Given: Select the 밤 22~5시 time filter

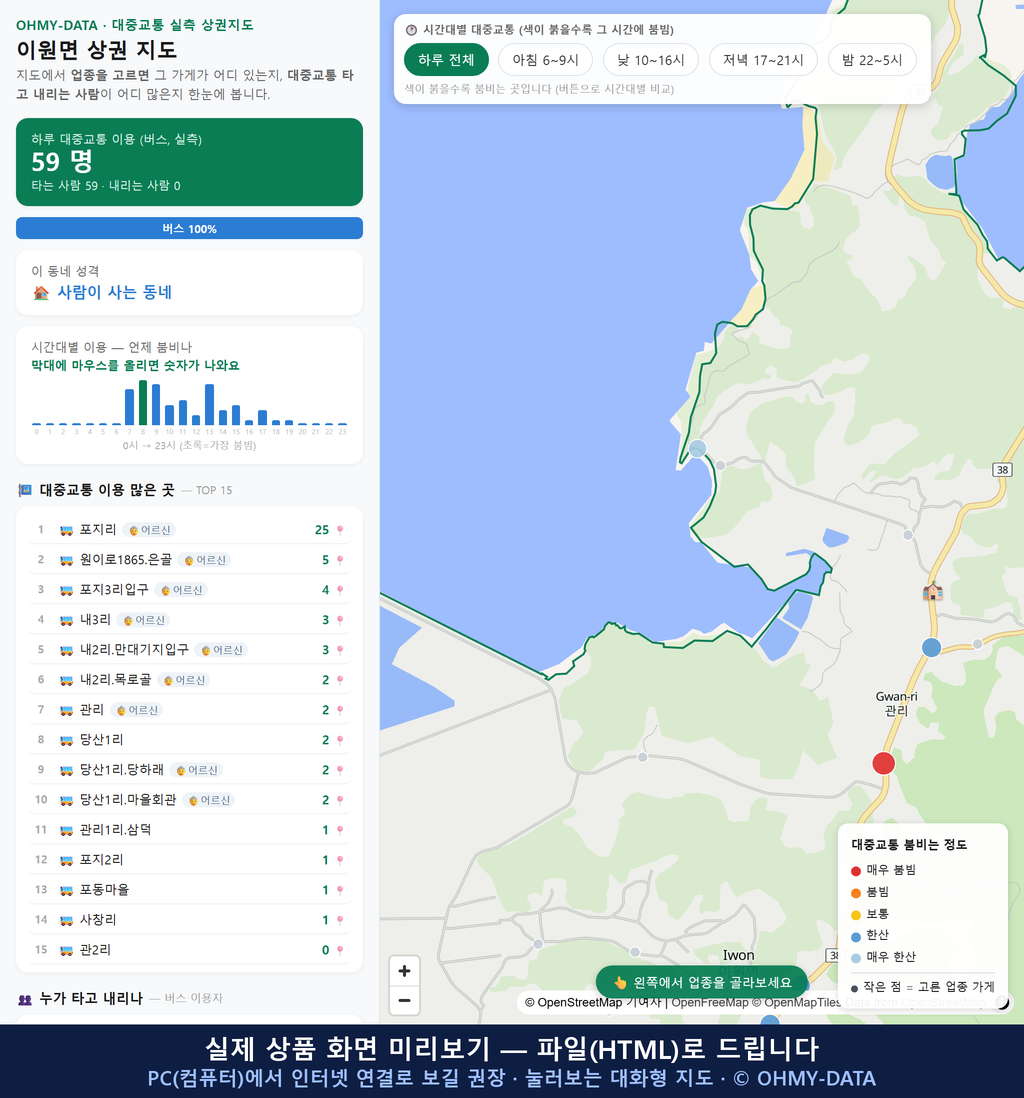Looking at the screenshot, I should 872,60.
